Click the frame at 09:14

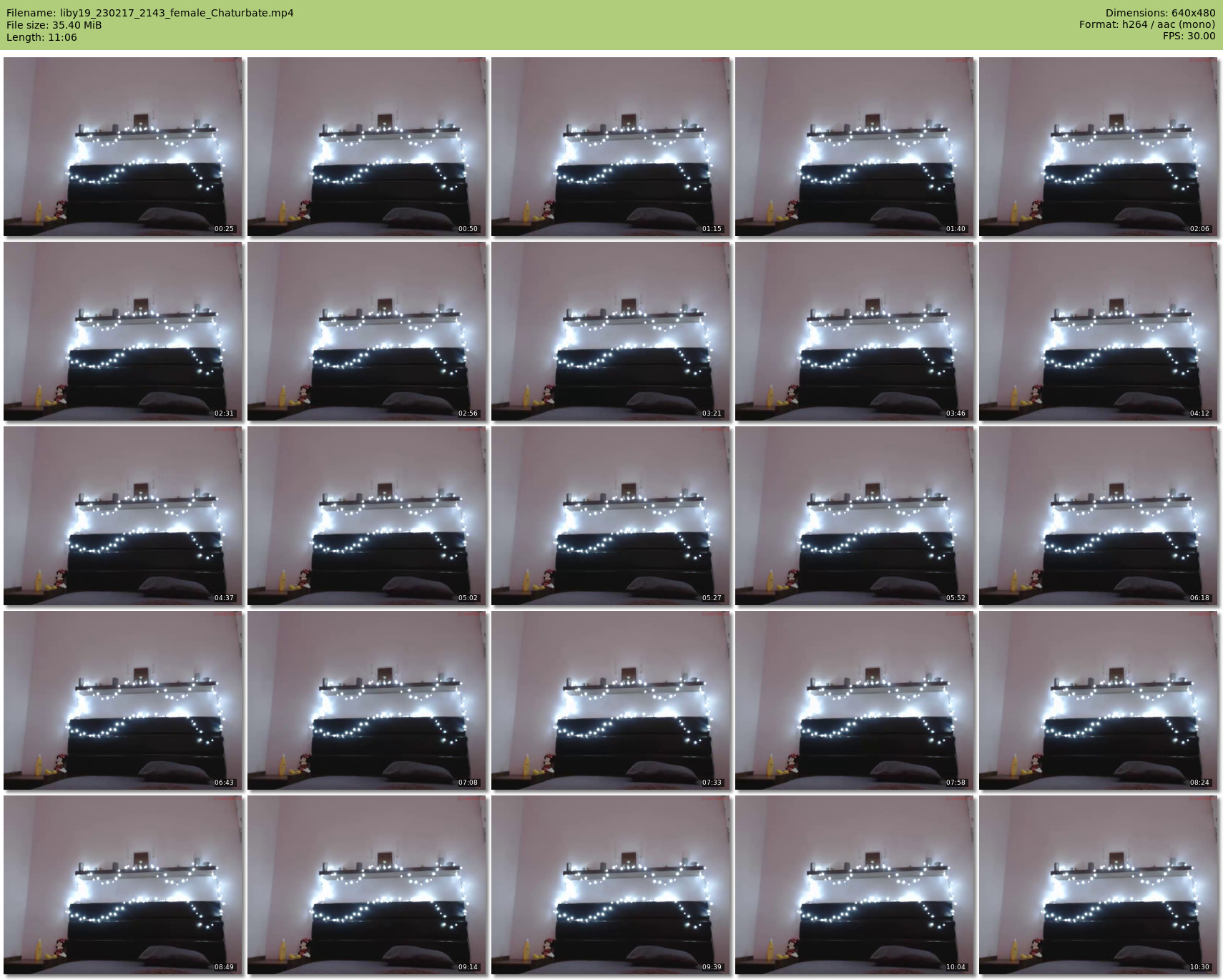point(366,885)
